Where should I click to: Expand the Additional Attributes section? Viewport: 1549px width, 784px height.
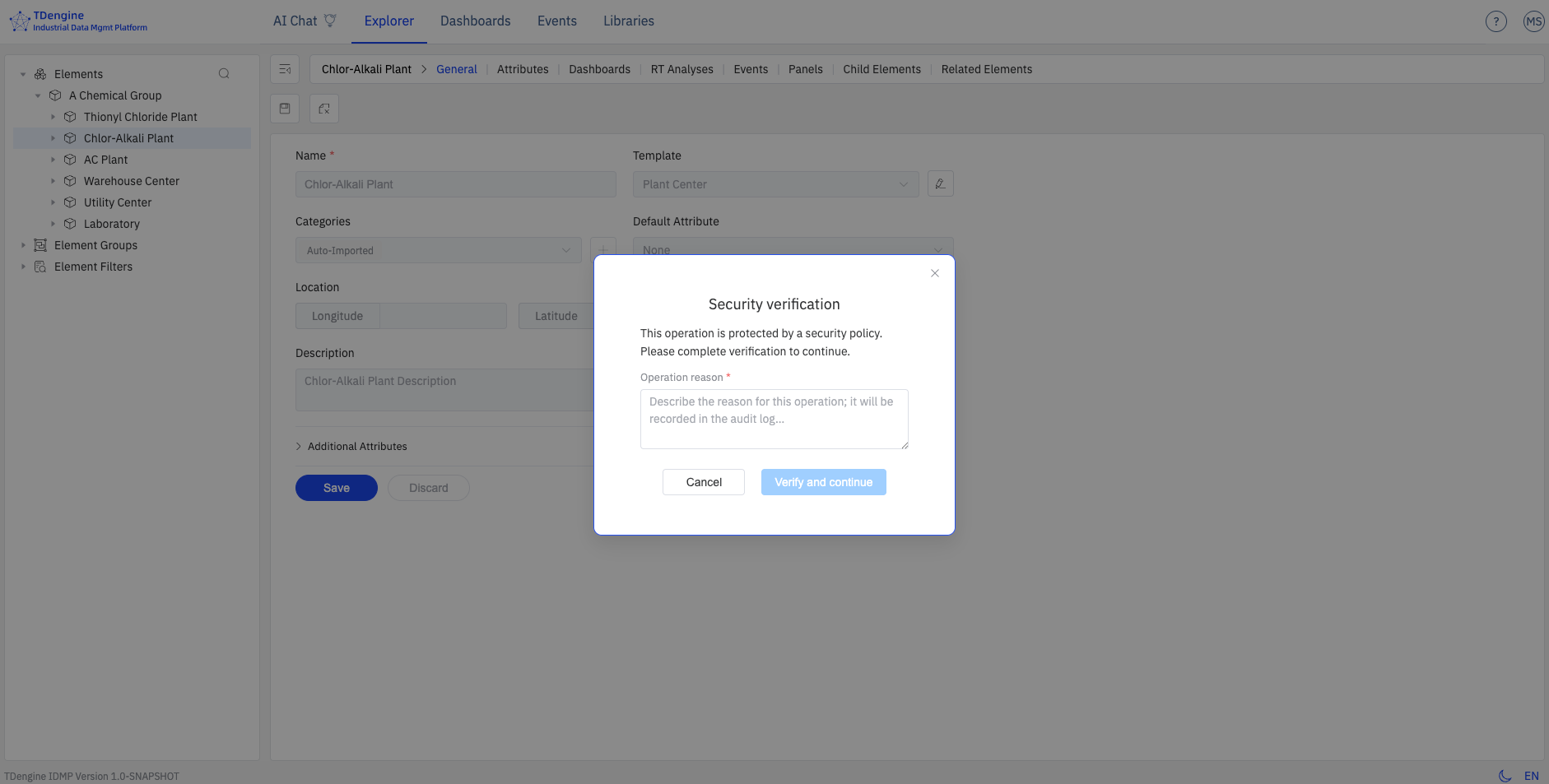(351, 446)
